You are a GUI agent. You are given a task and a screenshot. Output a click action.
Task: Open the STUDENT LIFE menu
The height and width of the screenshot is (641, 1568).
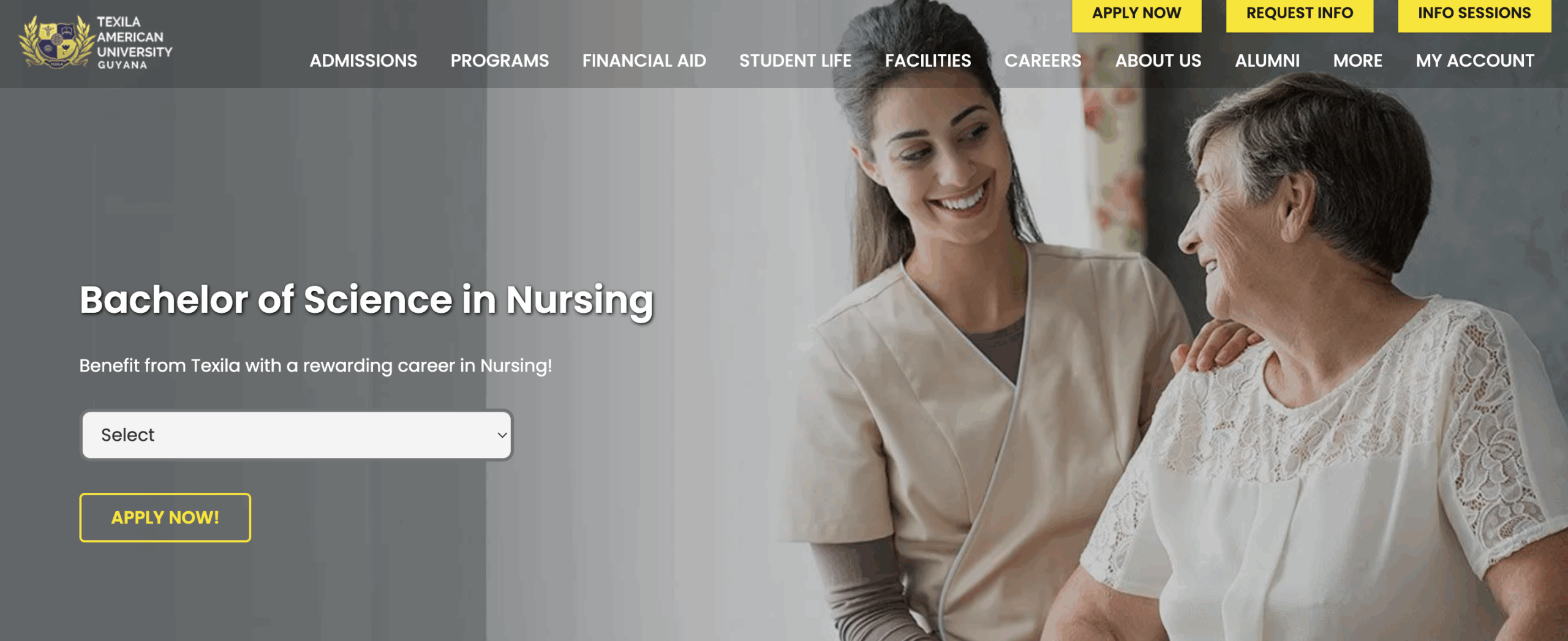pyautogui.click(x=795, y=60)
